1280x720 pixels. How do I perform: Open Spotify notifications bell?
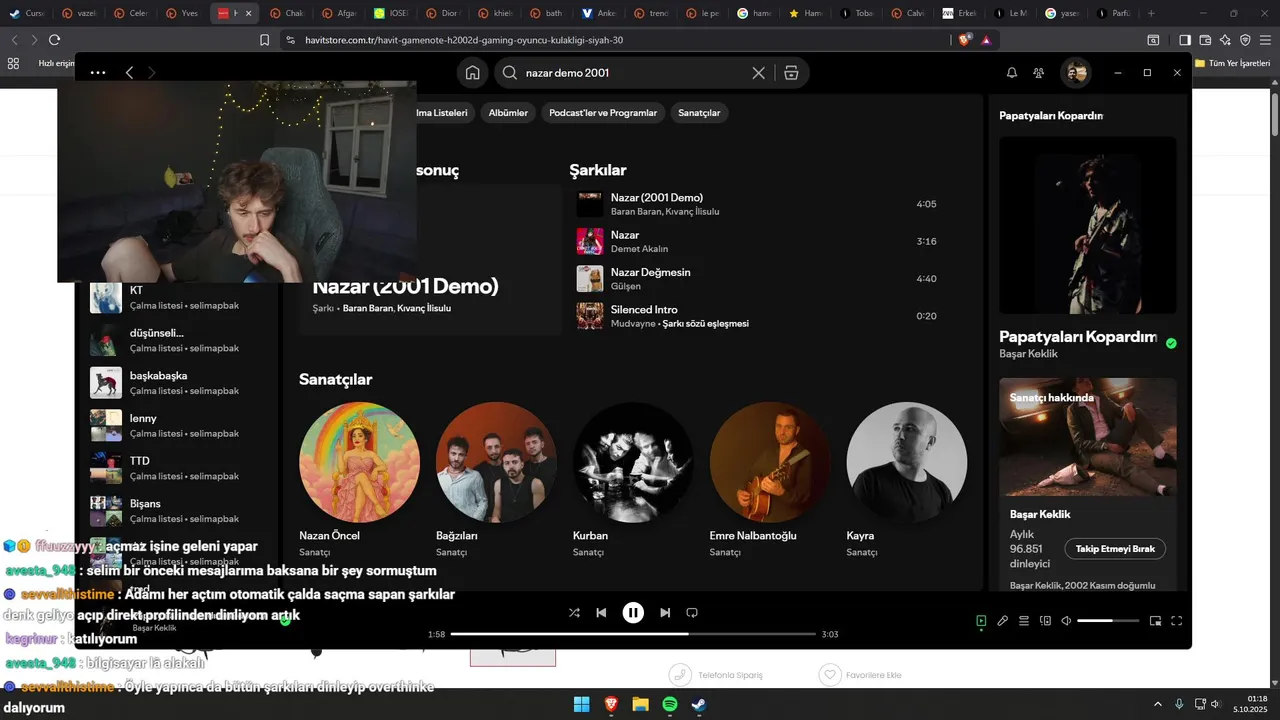pos(1011,73)
